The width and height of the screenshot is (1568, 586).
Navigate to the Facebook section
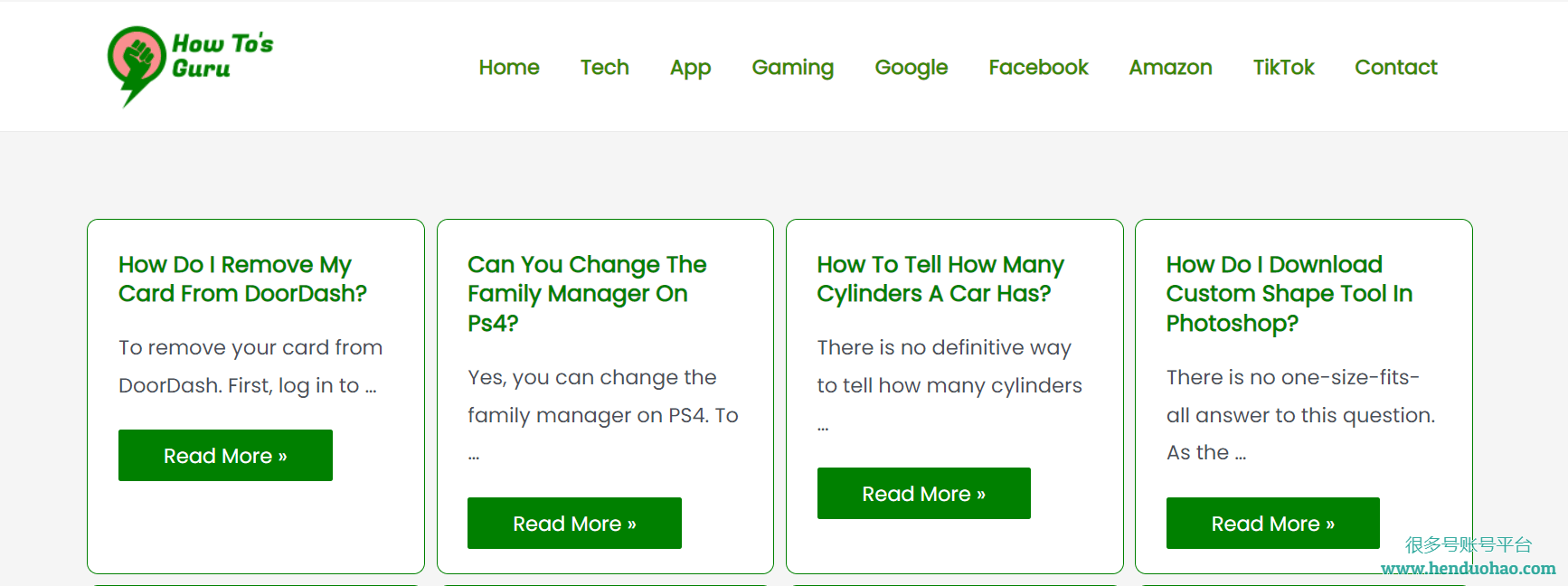coord(1038,67)
